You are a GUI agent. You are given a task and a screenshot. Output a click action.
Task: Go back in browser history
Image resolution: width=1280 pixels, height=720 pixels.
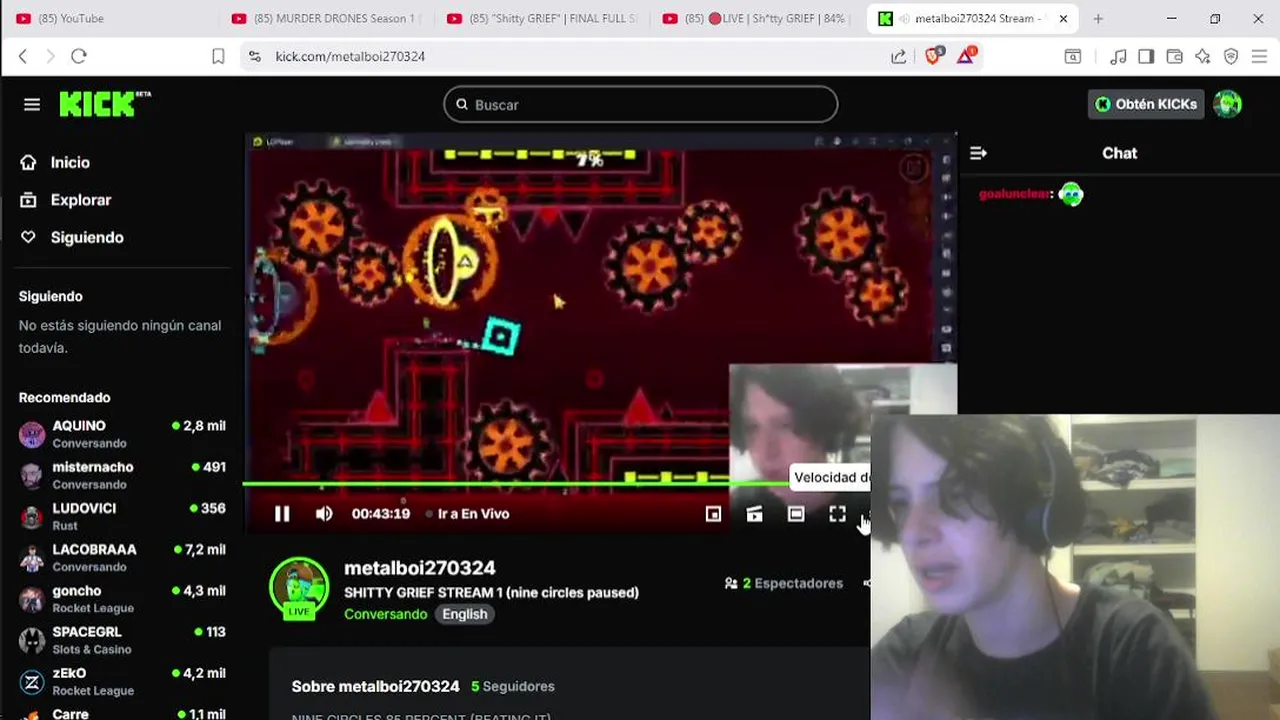pos(23,56)
